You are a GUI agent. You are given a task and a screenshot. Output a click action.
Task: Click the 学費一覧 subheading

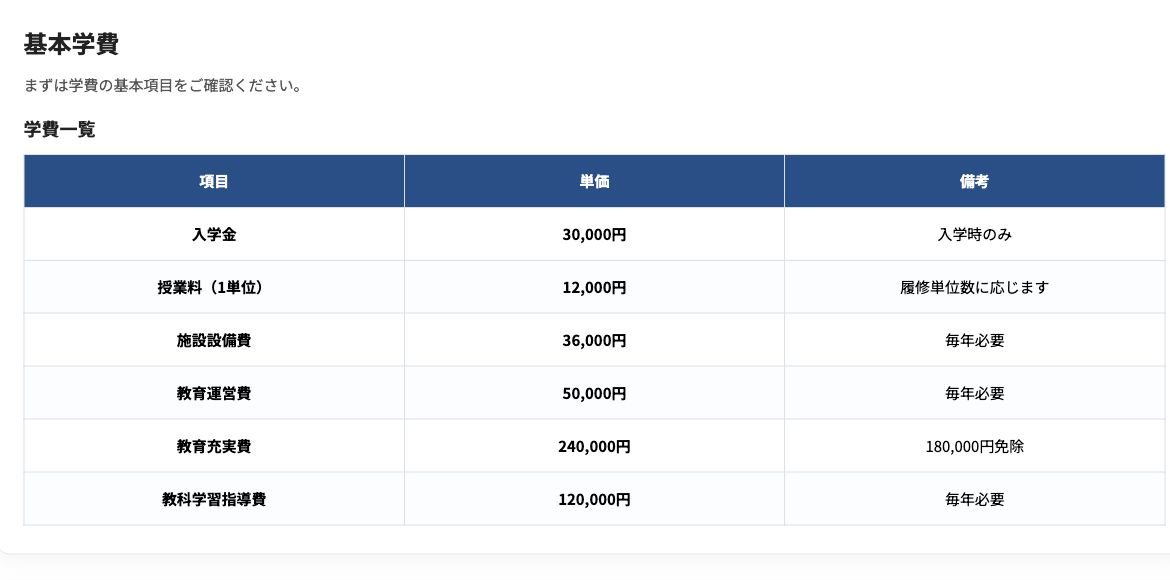60,129
